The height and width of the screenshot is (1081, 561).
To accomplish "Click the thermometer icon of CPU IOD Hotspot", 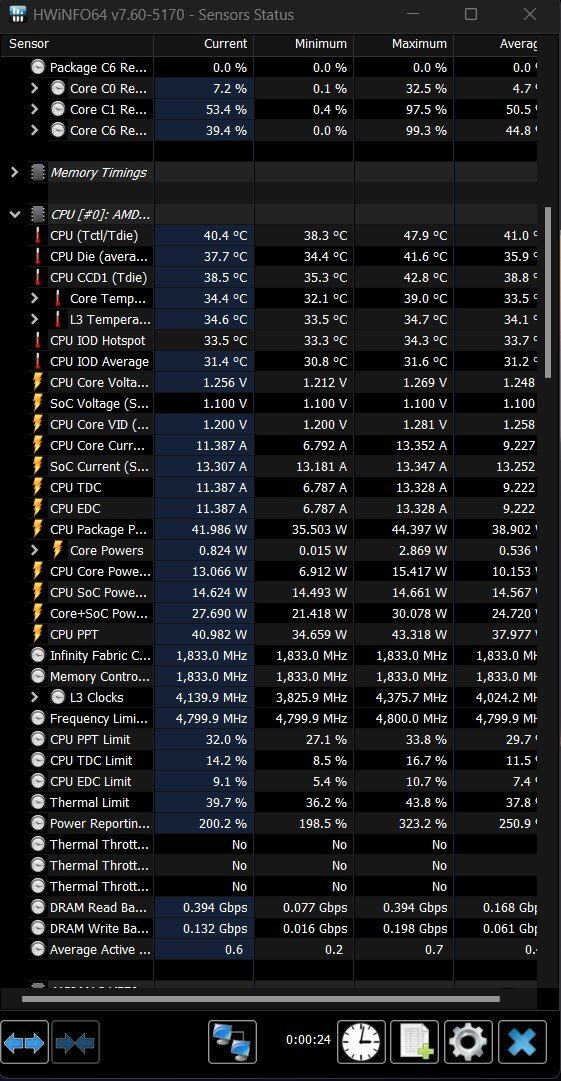I will click(x=39, y=341).
